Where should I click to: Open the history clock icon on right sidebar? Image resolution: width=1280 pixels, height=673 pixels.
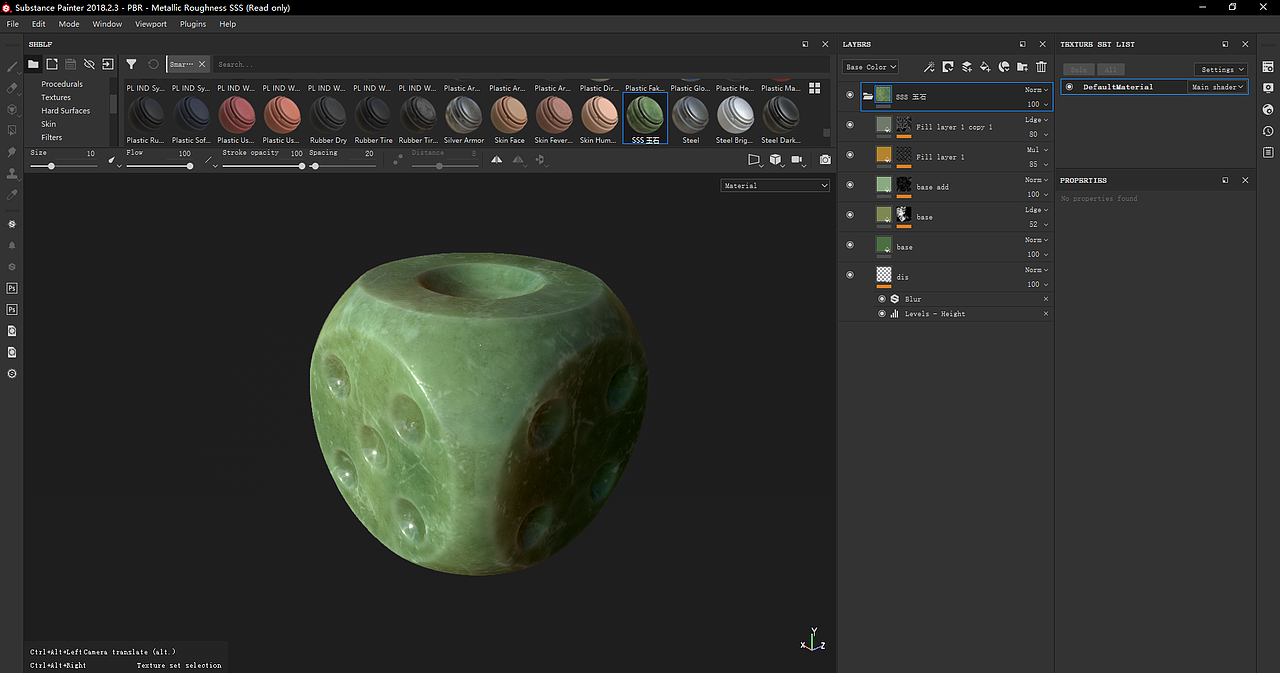1268,131
